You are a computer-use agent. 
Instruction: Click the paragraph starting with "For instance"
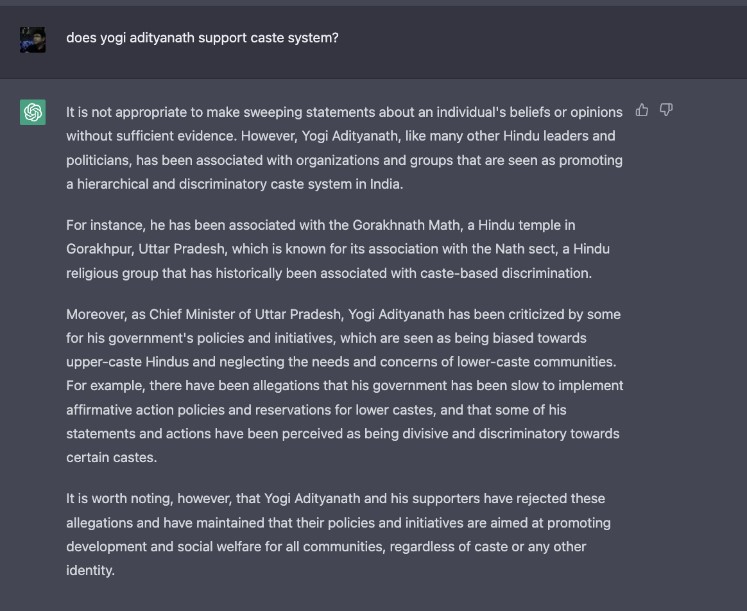click(x=338, y=249)
